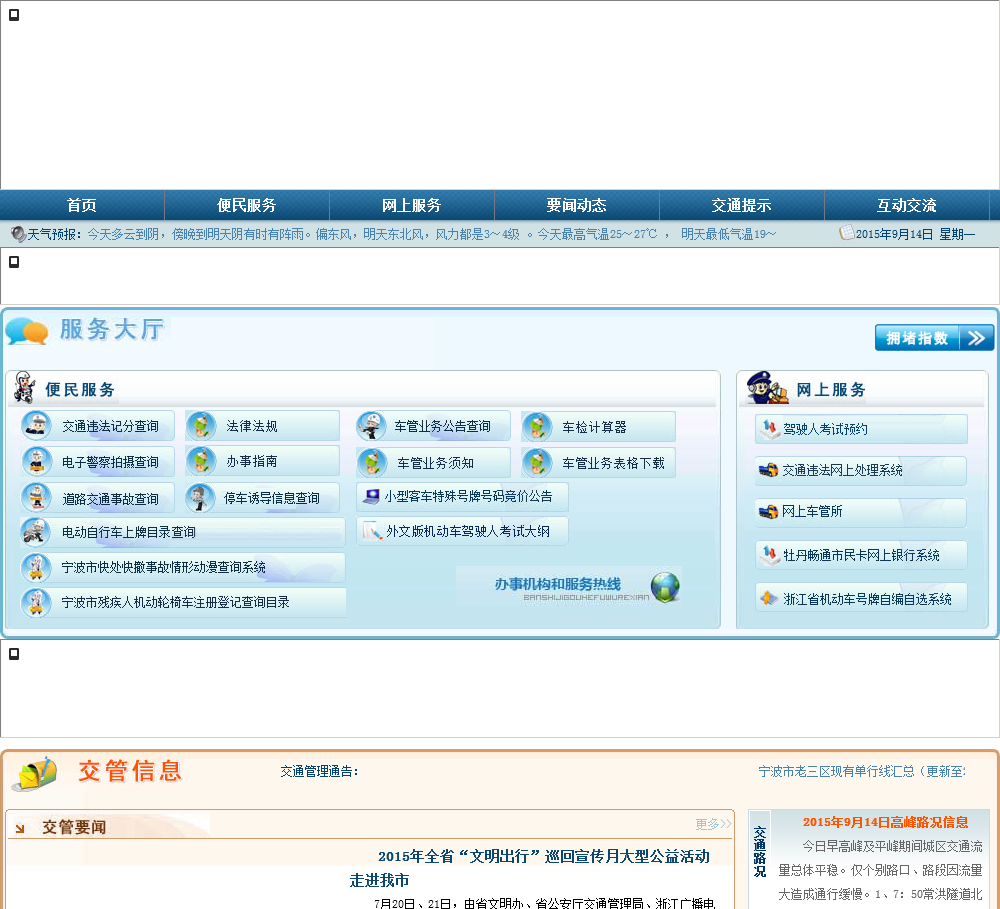The image size is (1000, 909).
Task: Click the icon beside 道路交通事故查询
Action: point(36,498)
